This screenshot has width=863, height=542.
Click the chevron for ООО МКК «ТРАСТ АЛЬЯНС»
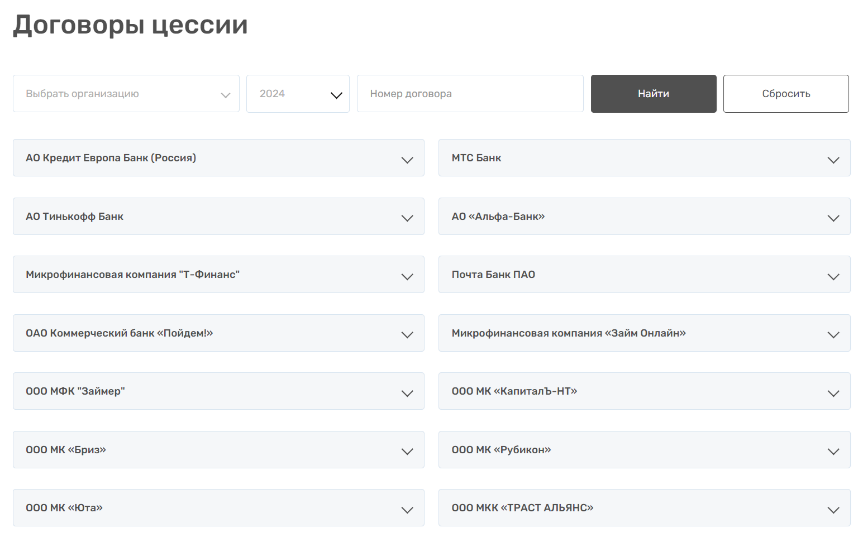[x=833, y=509]
